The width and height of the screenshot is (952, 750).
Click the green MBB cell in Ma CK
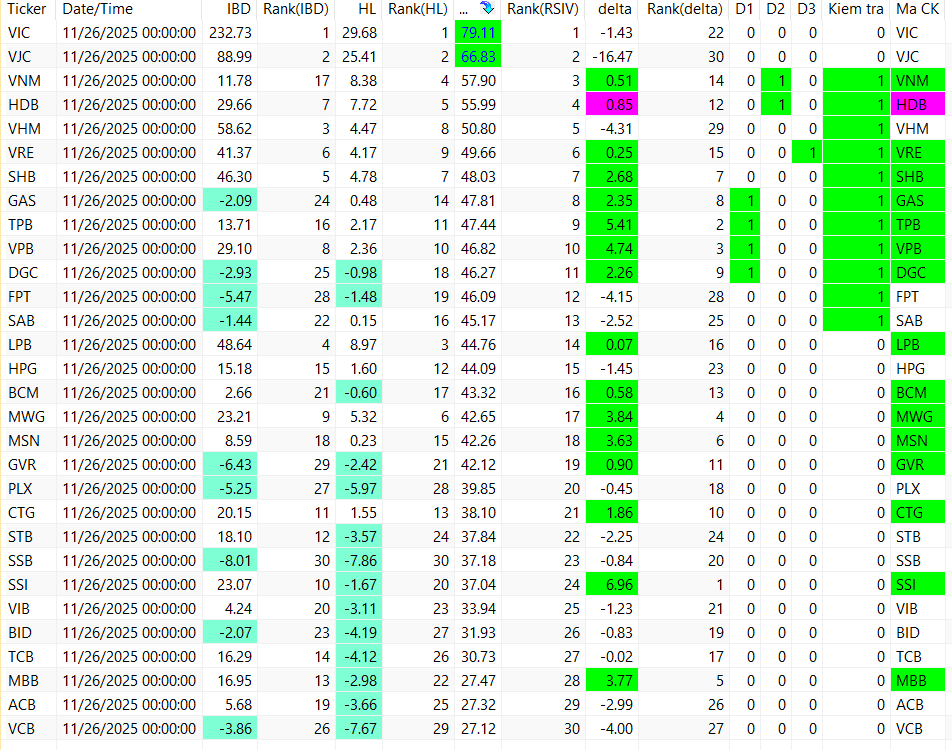918,681
